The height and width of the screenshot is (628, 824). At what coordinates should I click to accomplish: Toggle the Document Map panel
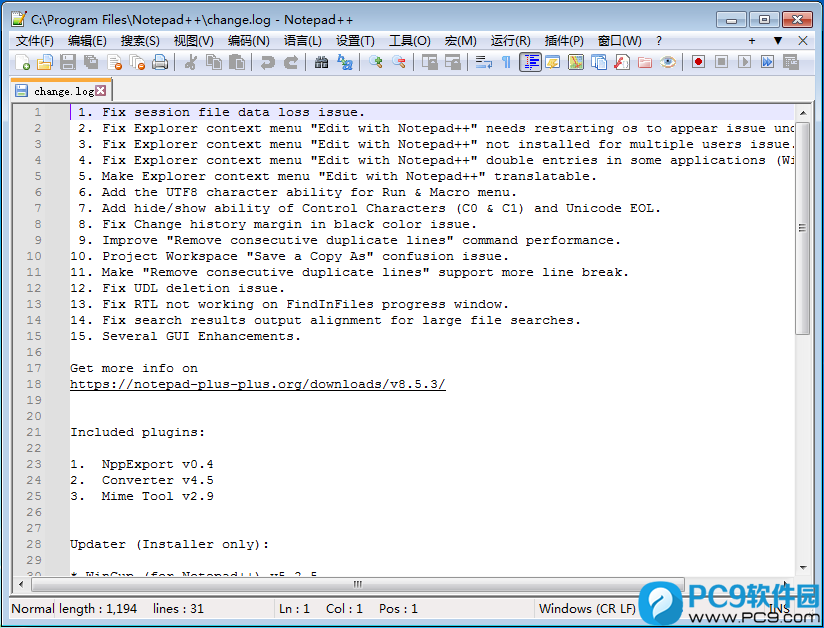tap(576, 63)
